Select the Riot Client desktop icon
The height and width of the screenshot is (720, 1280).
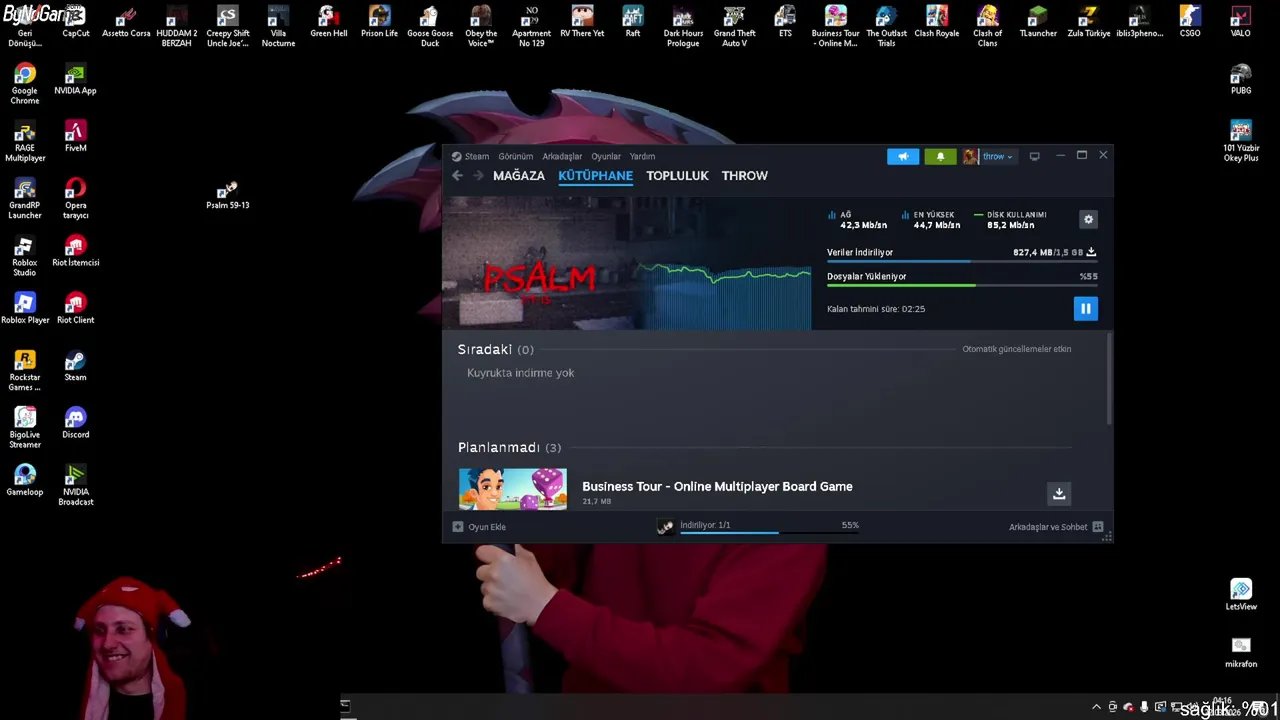[75, 308]
